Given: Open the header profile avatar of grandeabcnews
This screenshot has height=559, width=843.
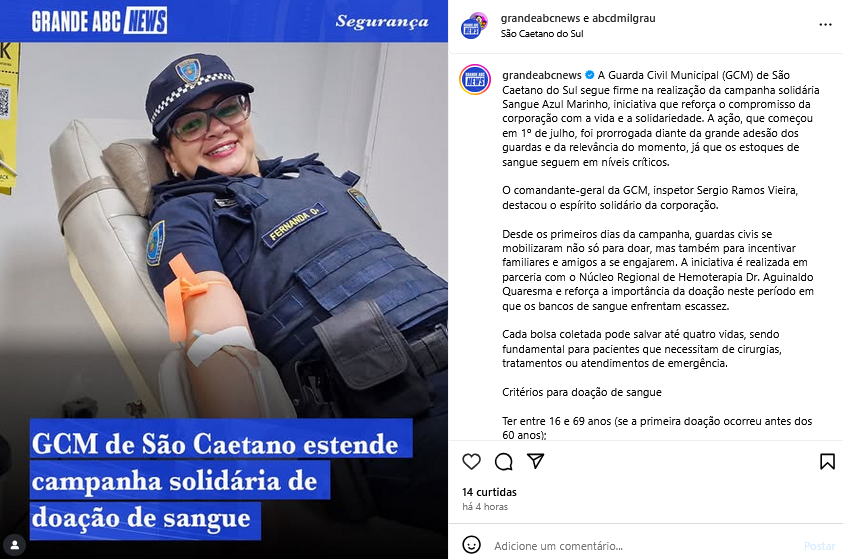Looking at the screenshot, I should tap(474, 26).
